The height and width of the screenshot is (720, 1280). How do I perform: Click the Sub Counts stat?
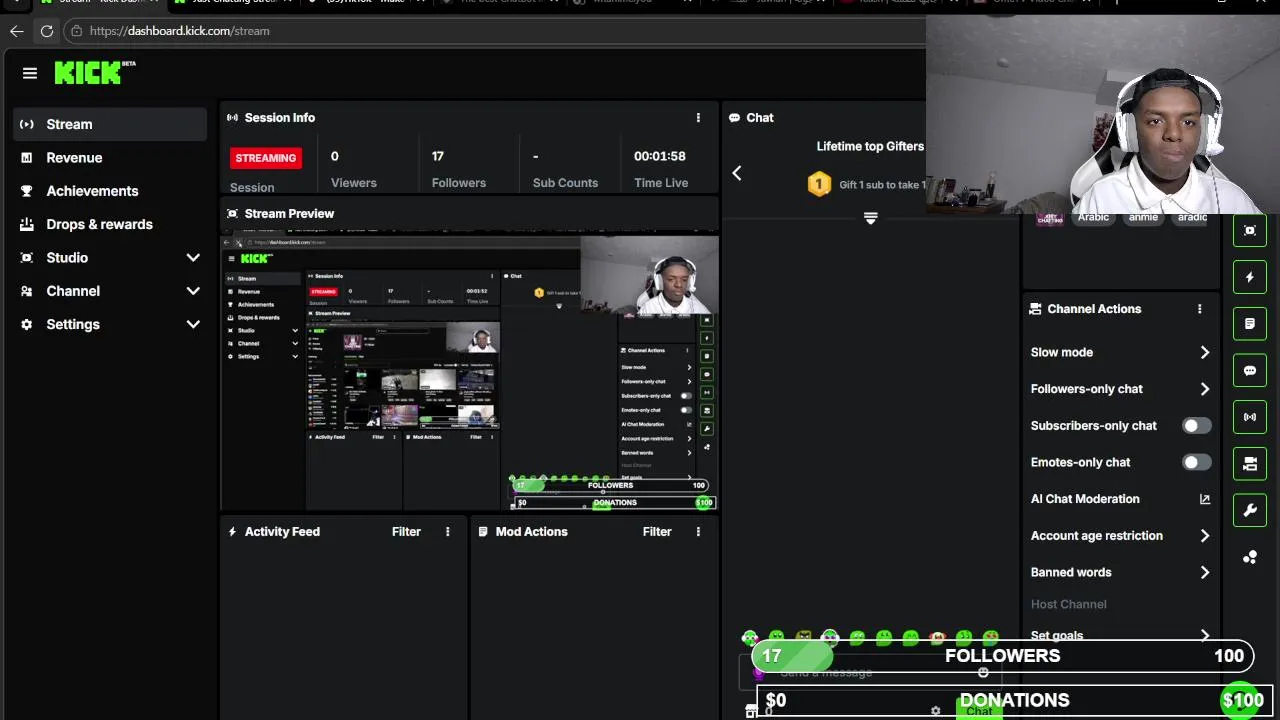(x=565, y=168)
